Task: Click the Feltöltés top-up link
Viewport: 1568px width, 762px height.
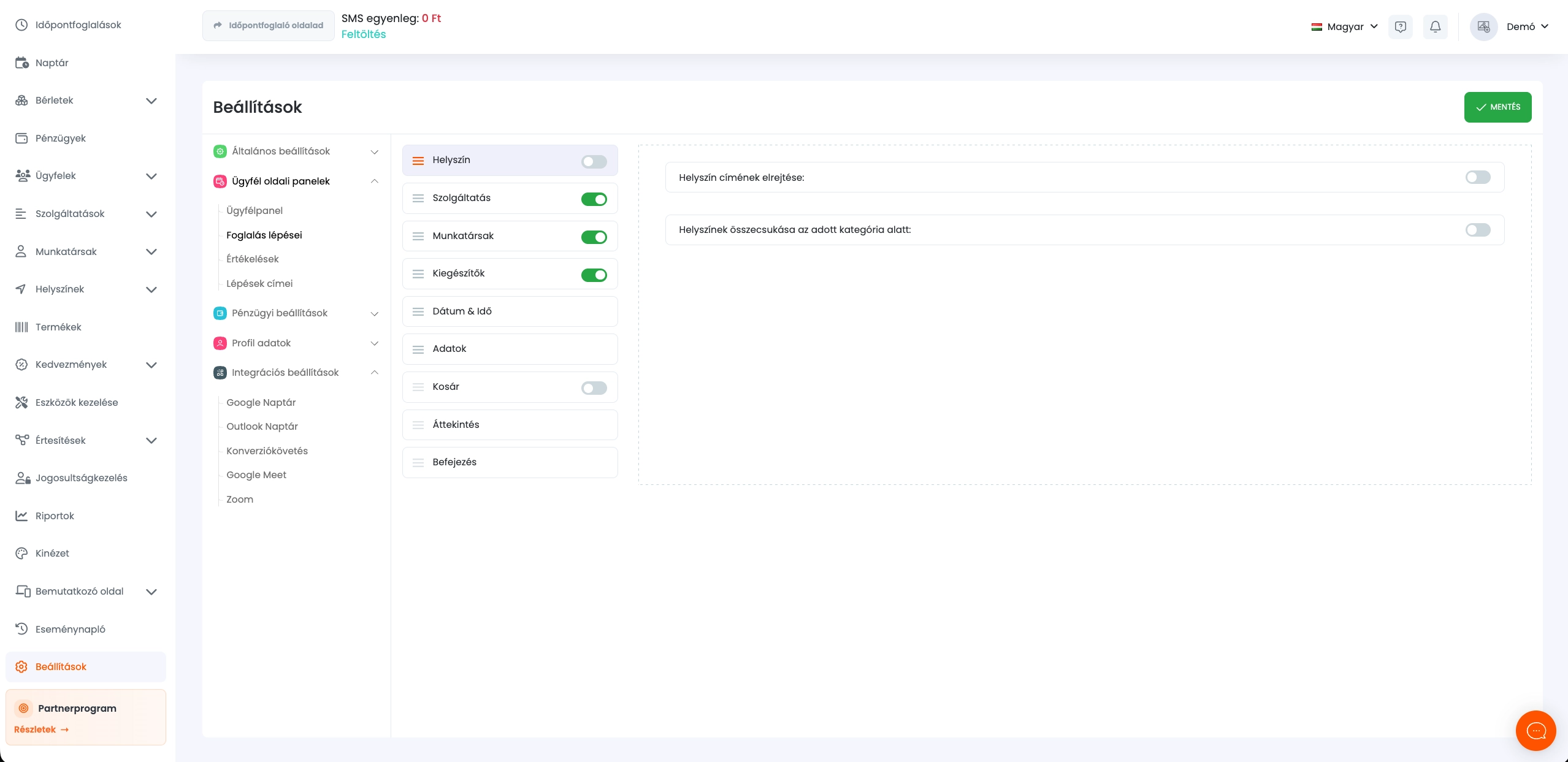Action: (x=363, y=34)
